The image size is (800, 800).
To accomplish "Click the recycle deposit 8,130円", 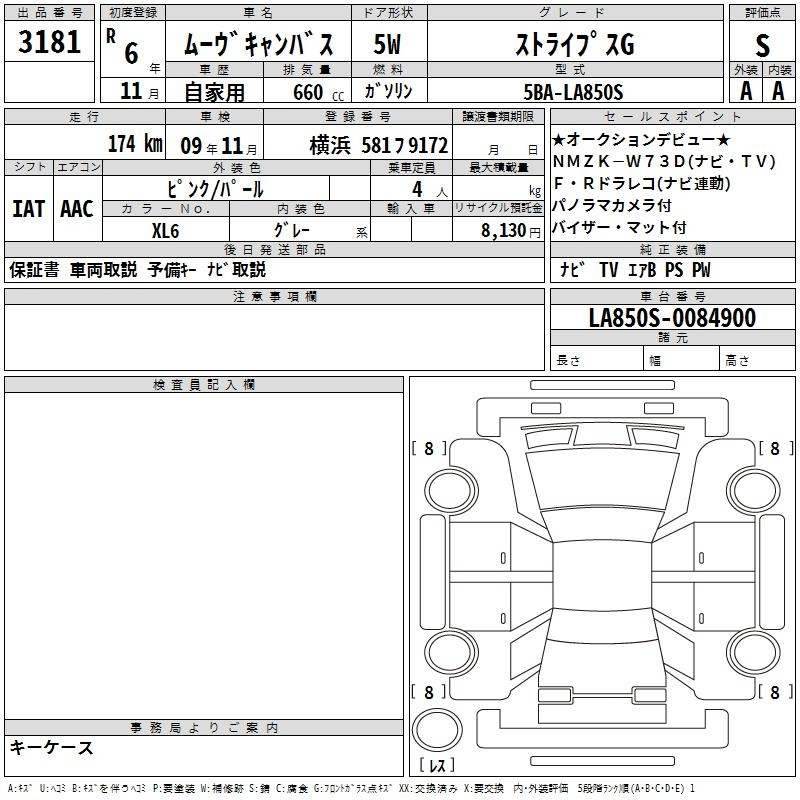I will click(511, 231).
